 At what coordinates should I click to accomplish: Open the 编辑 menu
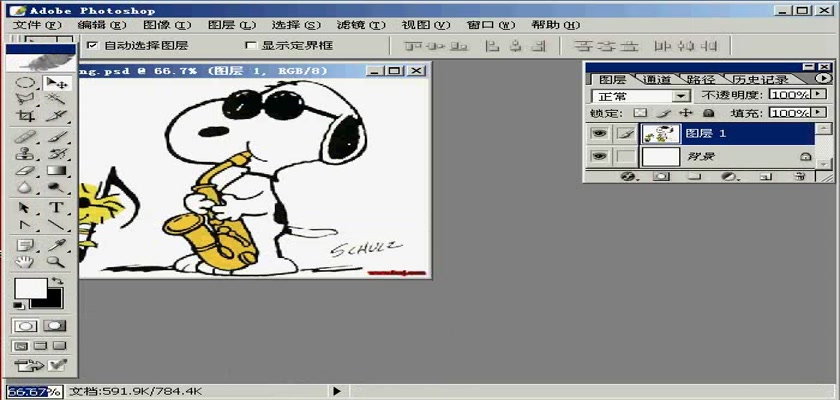tap(102, 25)
